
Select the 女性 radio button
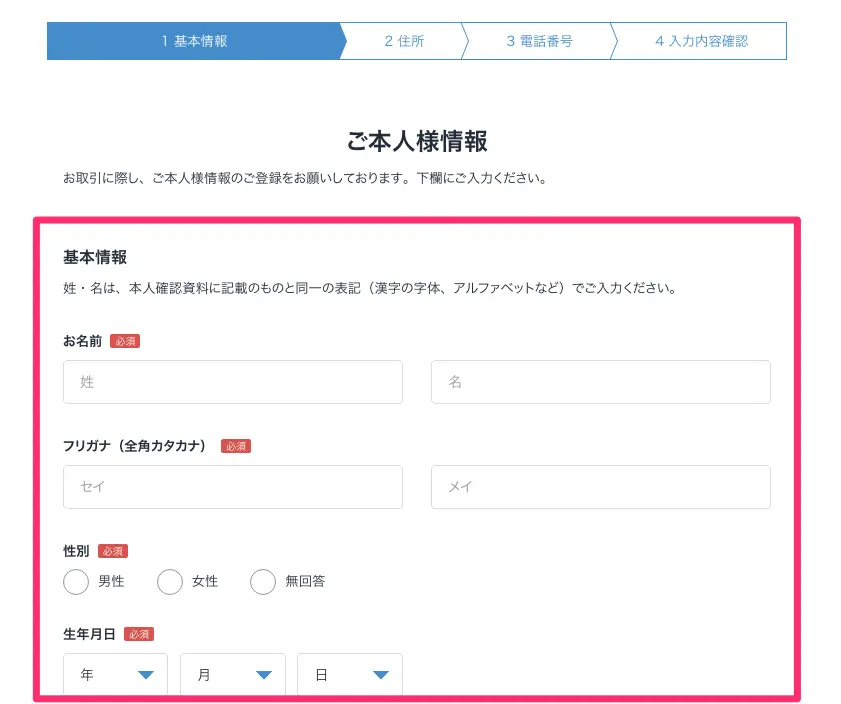tap(169, 582)
